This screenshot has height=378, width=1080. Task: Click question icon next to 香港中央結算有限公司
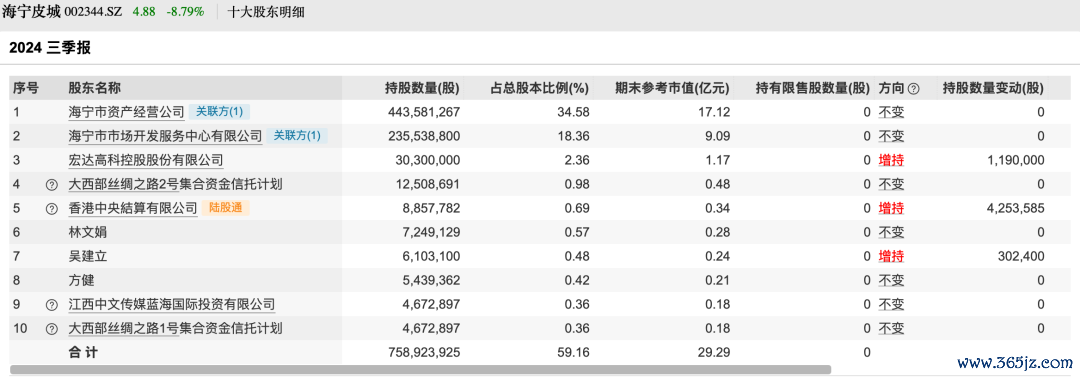[51, 209]
